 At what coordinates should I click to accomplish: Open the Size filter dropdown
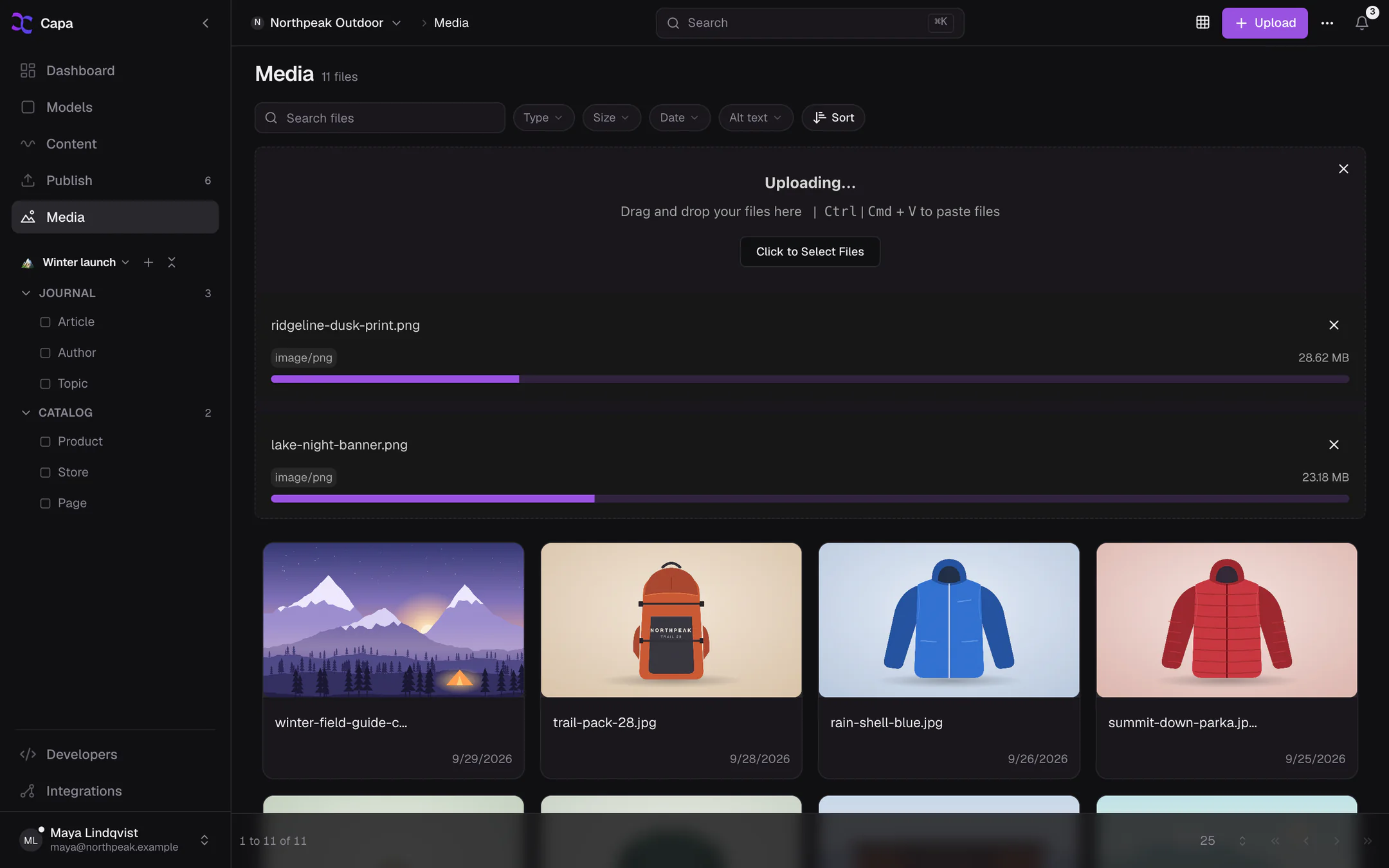612,118
